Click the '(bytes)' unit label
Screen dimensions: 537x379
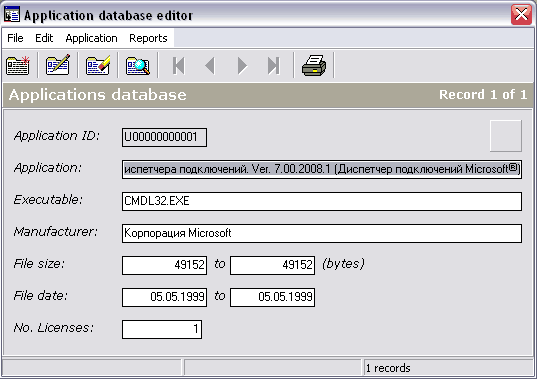point(344,264)
